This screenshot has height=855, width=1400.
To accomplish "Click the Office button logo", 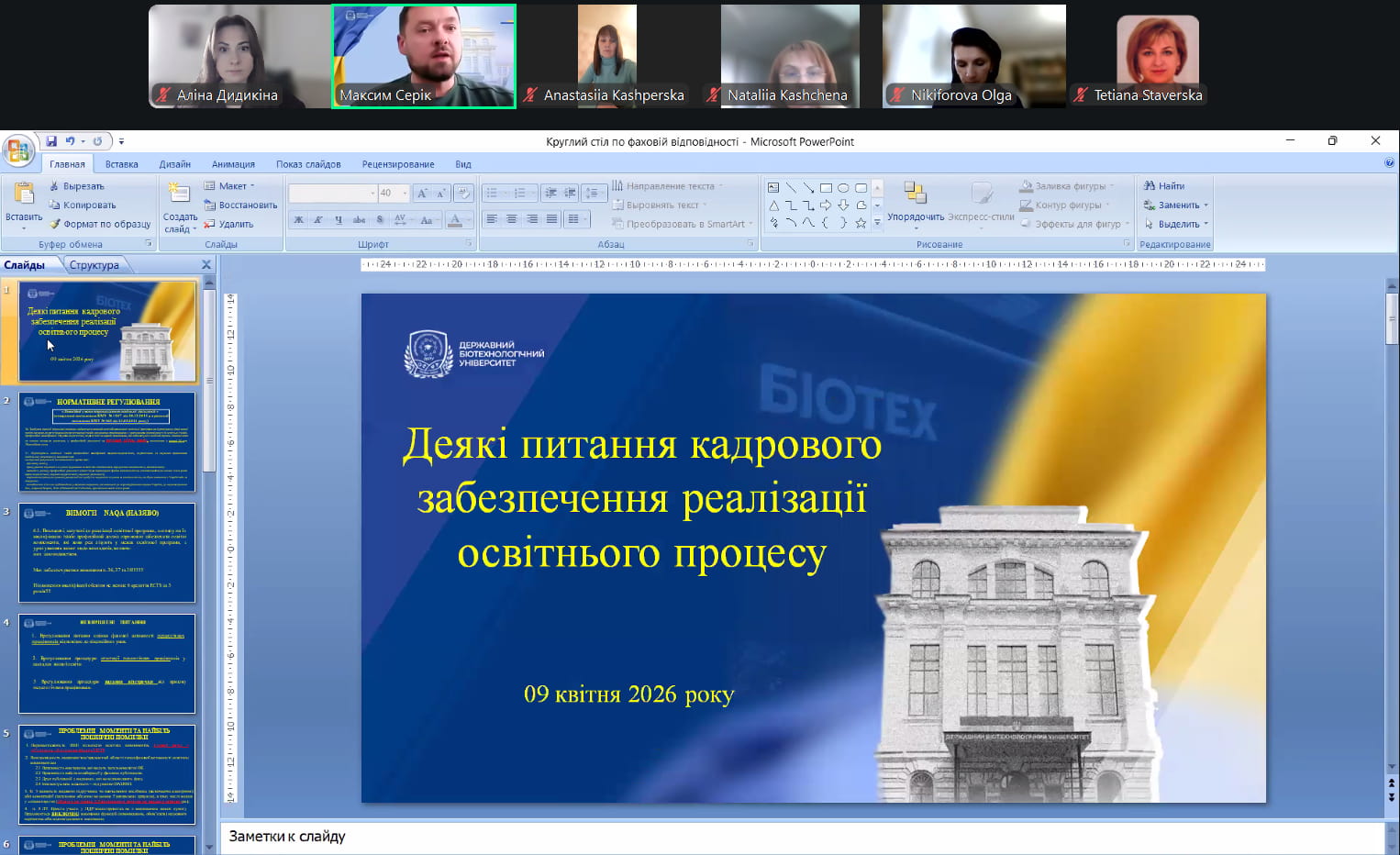I will pos(17,150).
